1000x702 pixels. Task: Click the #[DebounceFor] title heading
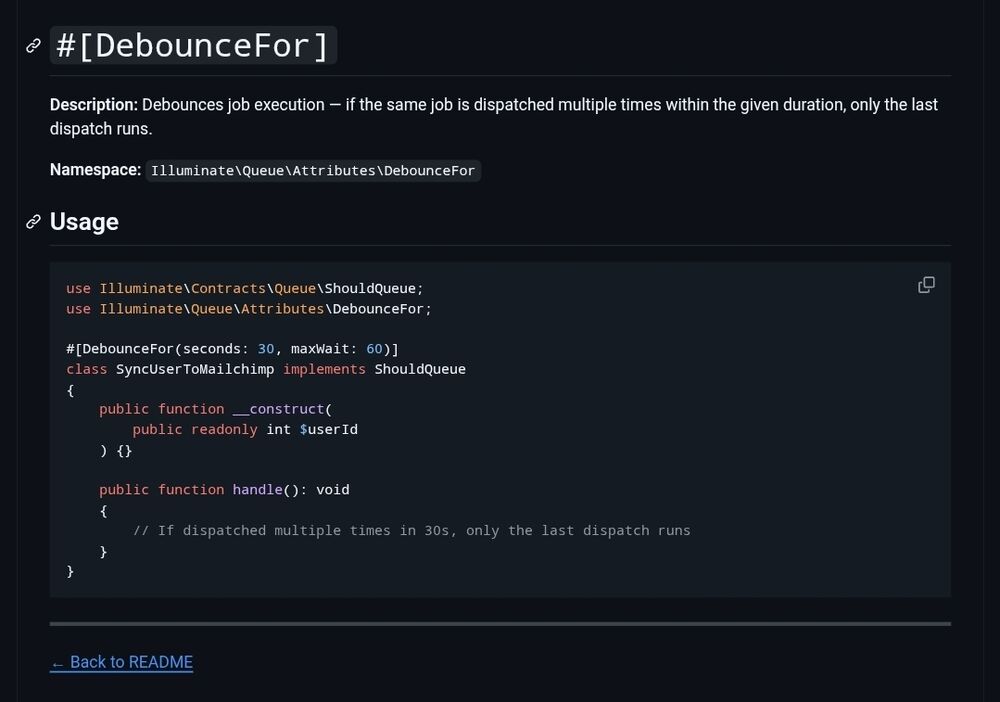pos(193,46)
